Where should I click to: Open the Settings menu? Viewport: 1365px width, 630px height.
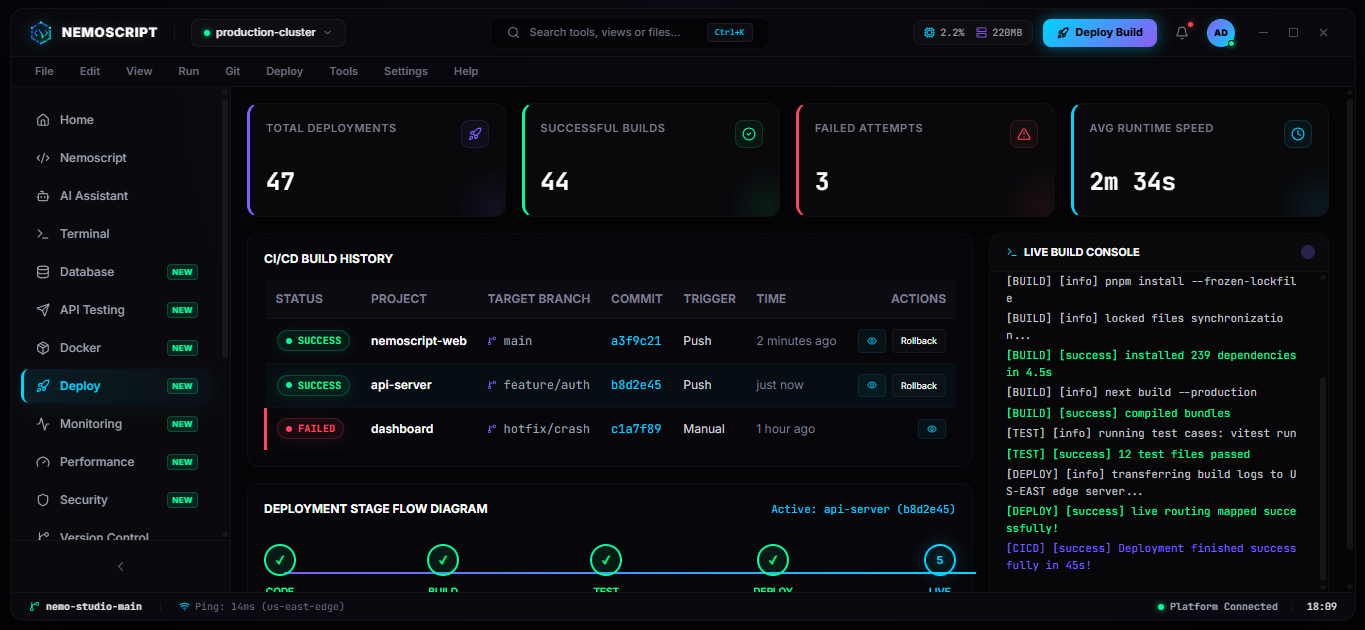tap(405, 72)
